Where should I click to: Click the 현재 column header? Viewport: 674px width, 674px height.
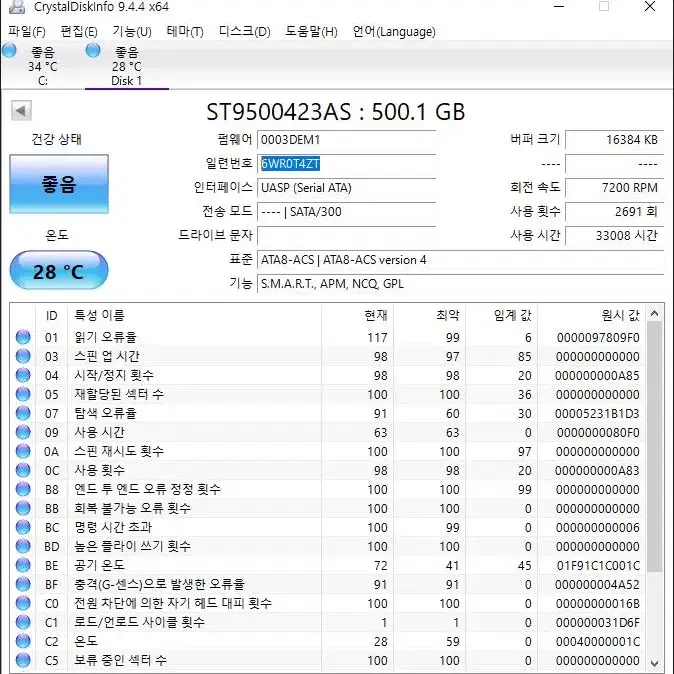point(357,316)
